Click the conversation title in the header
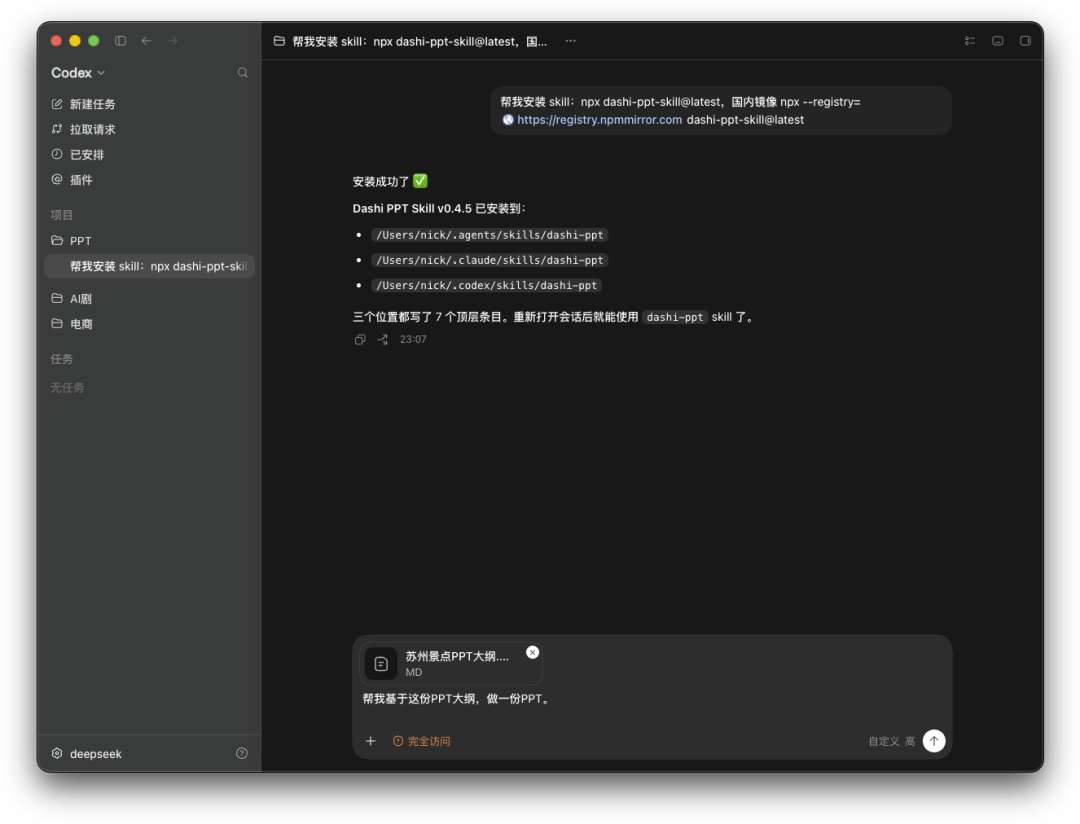Viewport: 1080px width, 824px height. [419, 41]
